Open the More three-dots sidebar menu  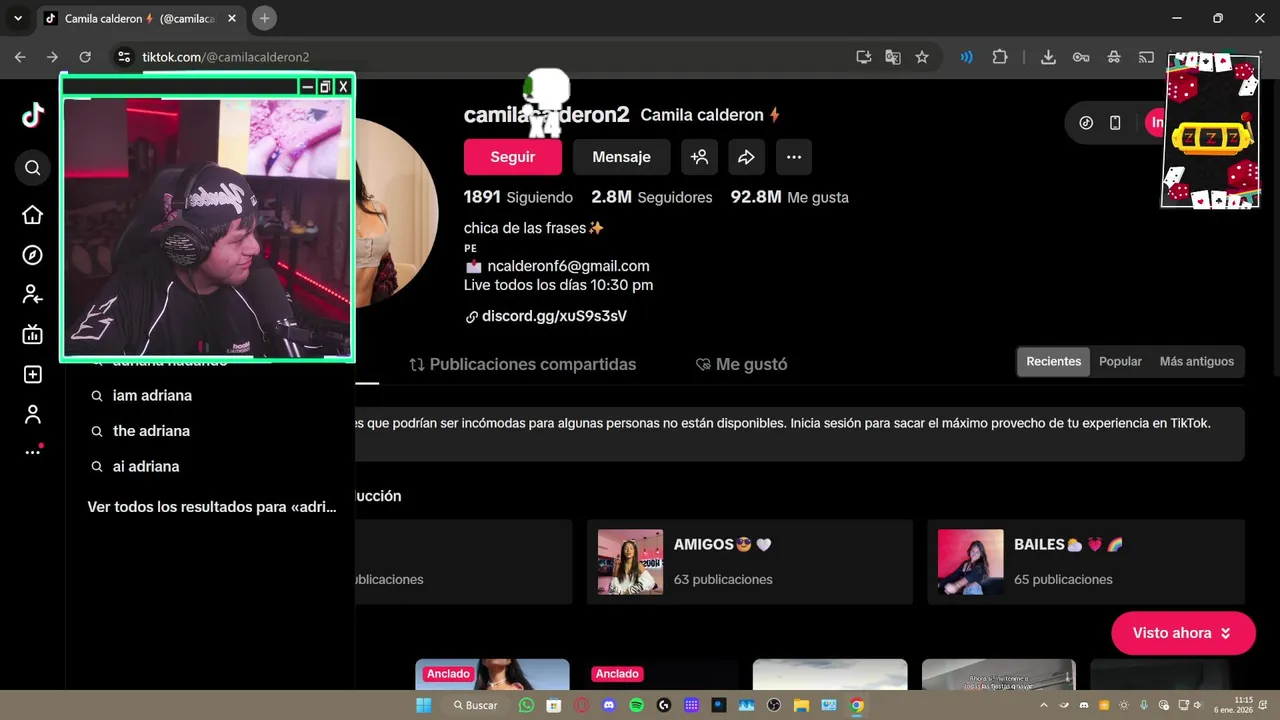click(32, 452)
